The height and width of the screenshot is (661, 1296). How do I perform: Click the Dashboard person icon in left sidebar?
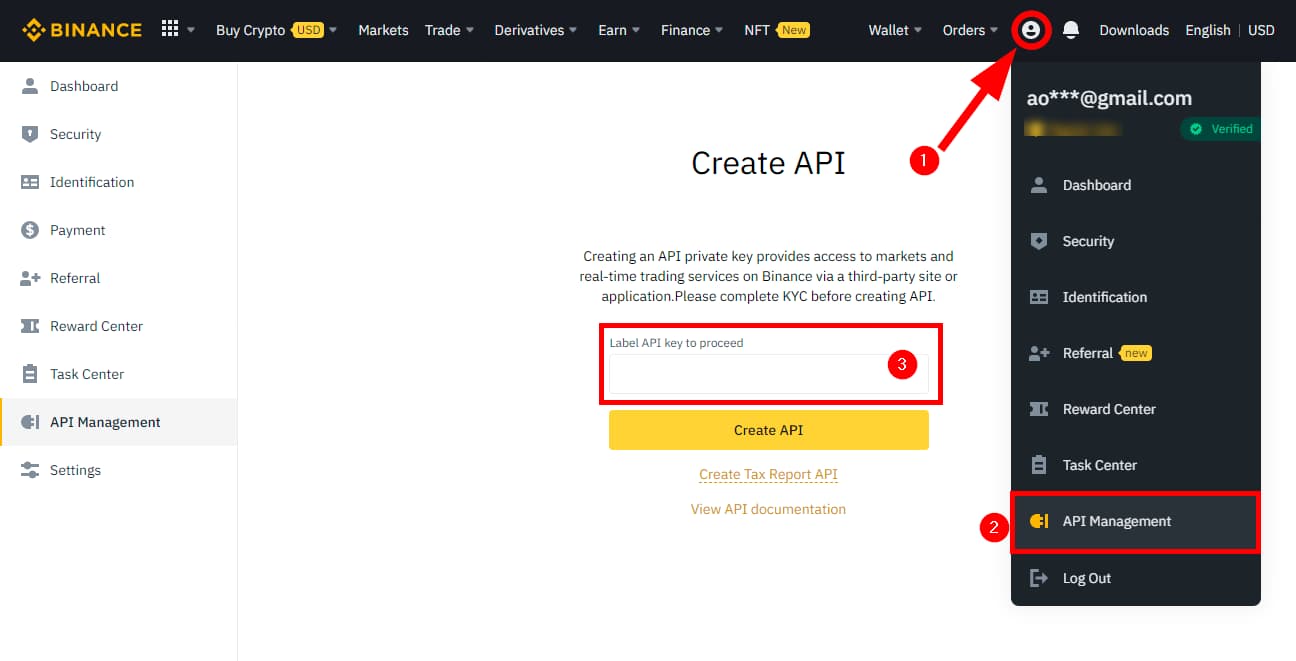30,86
